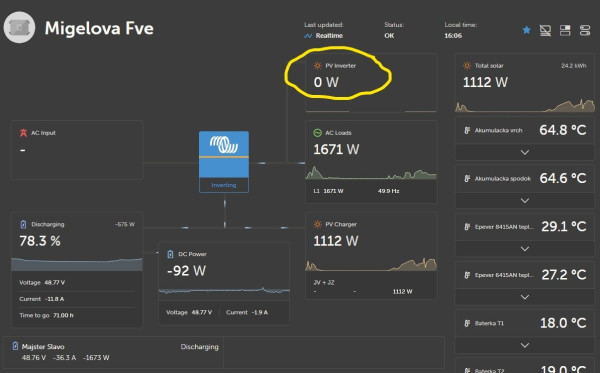Click the PV Charger sun icon

tap(317, 224)
